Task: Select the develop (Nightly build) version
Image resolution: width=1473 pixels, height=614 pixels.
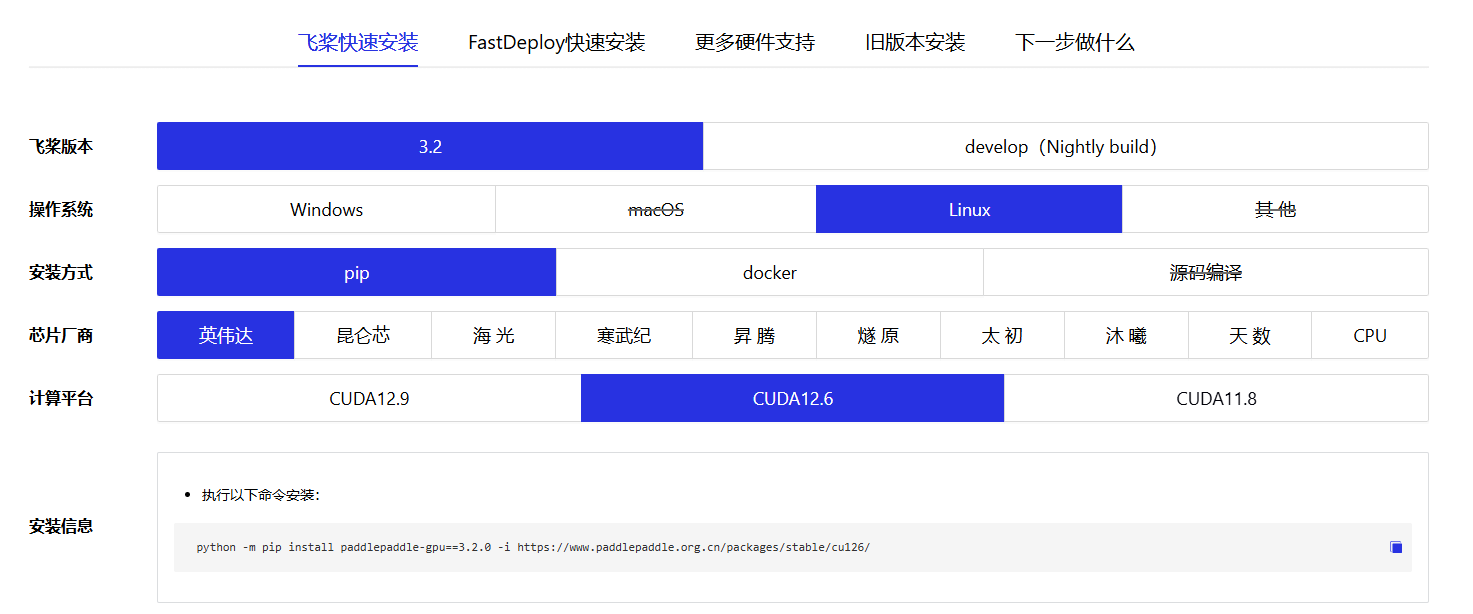Action: (x=1065, y=146)
